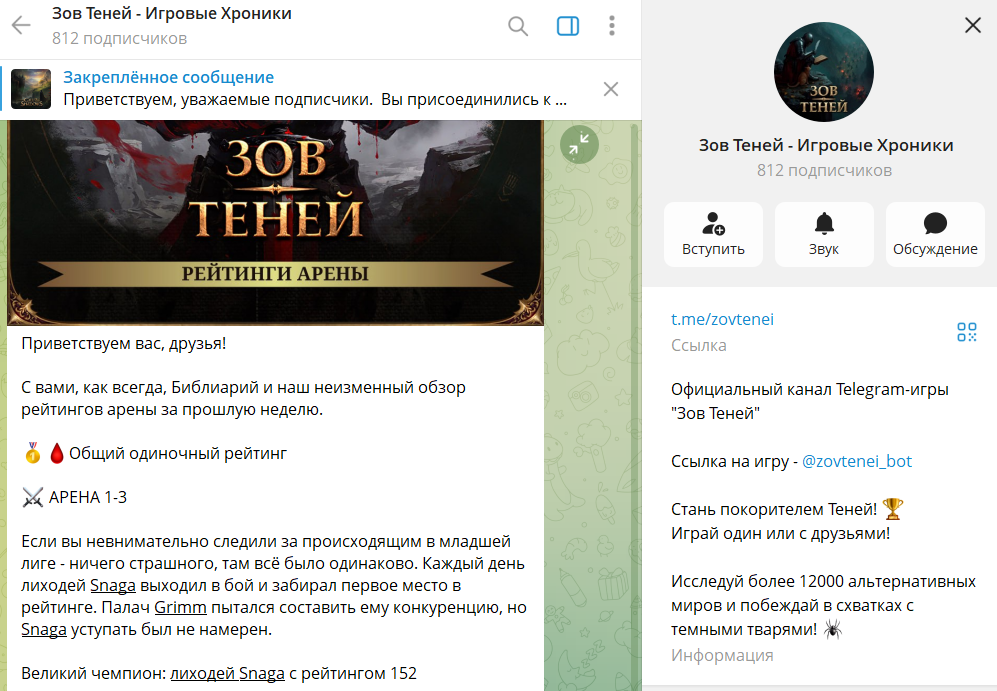
Task: Open the Зов Теней channel avatar
Action: coord(823,72)
